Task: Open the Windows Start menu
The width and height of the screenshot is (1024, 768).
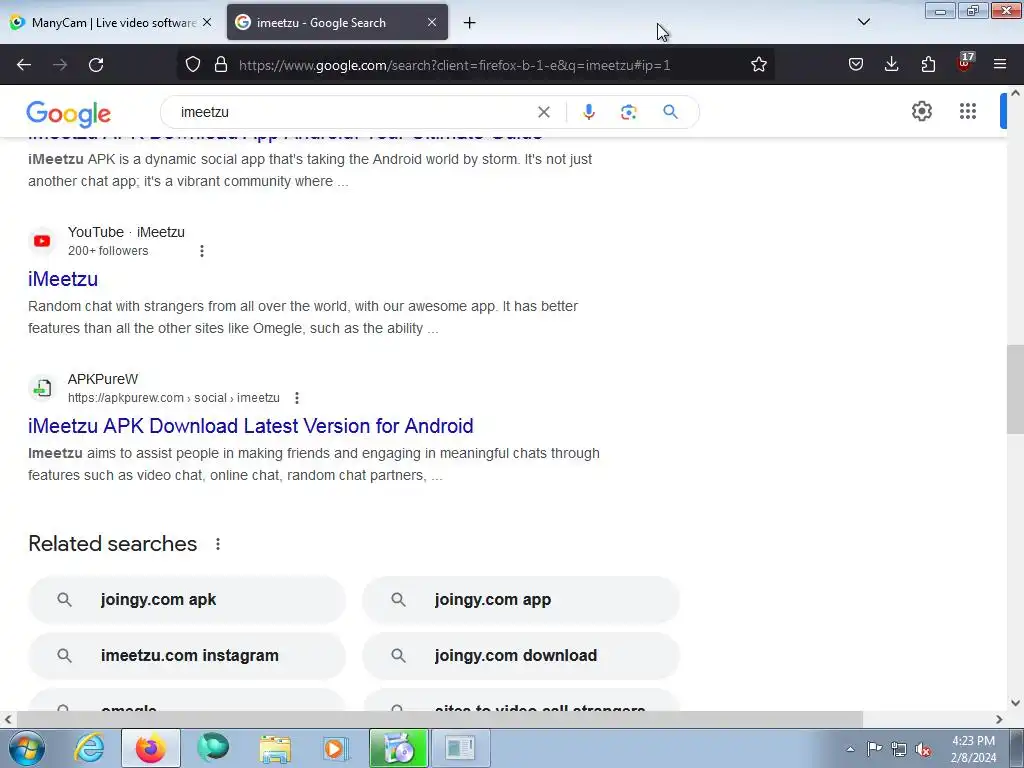Action: pyautogui.click(x=27, y=748)
